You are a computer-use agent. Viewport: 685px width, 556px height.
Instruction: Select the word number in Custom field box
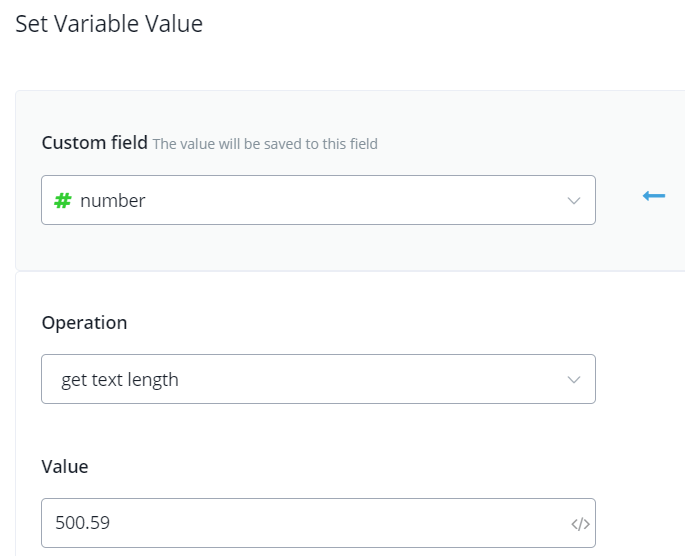(113, 200)
